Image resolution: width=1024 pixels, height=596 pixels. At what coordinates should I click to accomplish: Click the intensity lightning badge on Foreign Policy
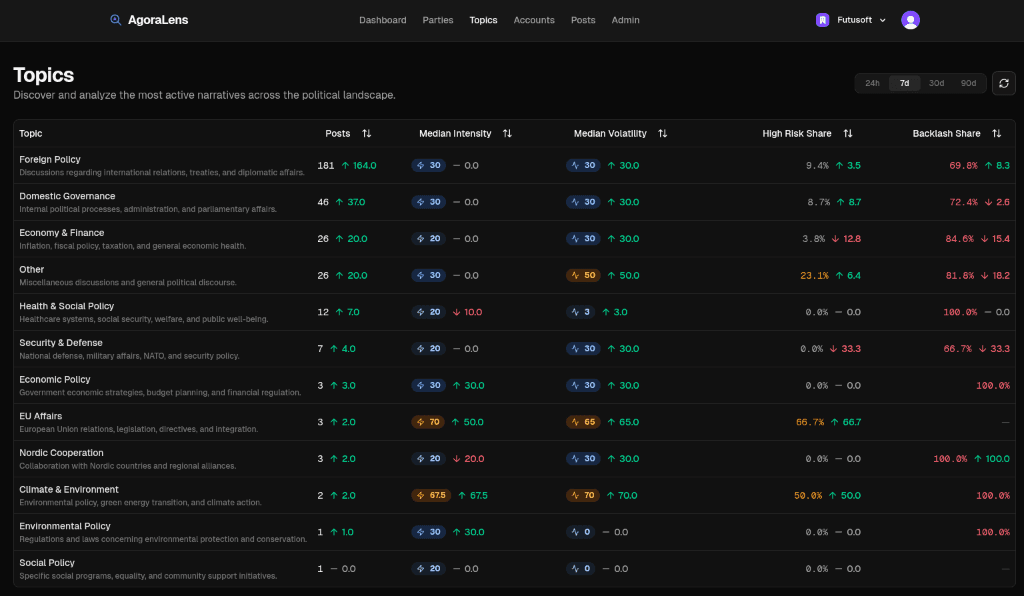tap(428, 165)
